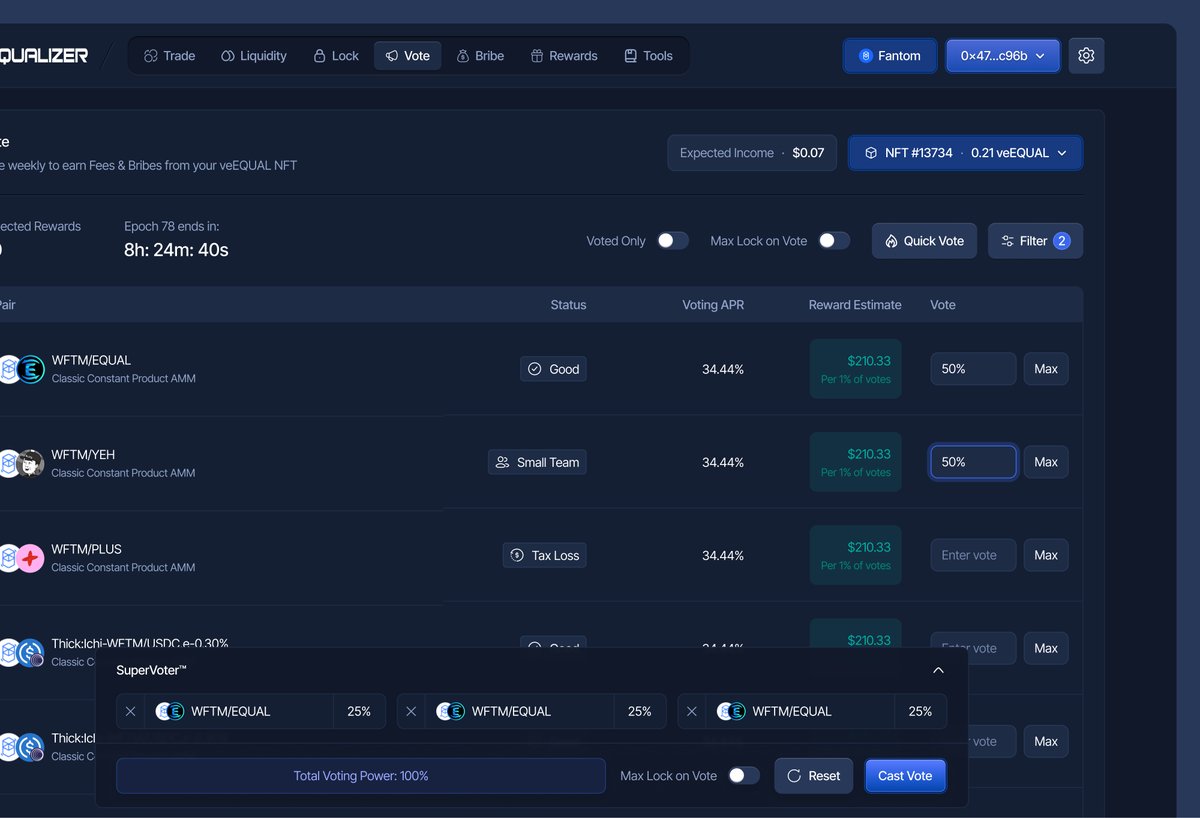Click the Good status badge for WFTM/EQUAL
The image size is (1200, 818).
click(553, 369)
